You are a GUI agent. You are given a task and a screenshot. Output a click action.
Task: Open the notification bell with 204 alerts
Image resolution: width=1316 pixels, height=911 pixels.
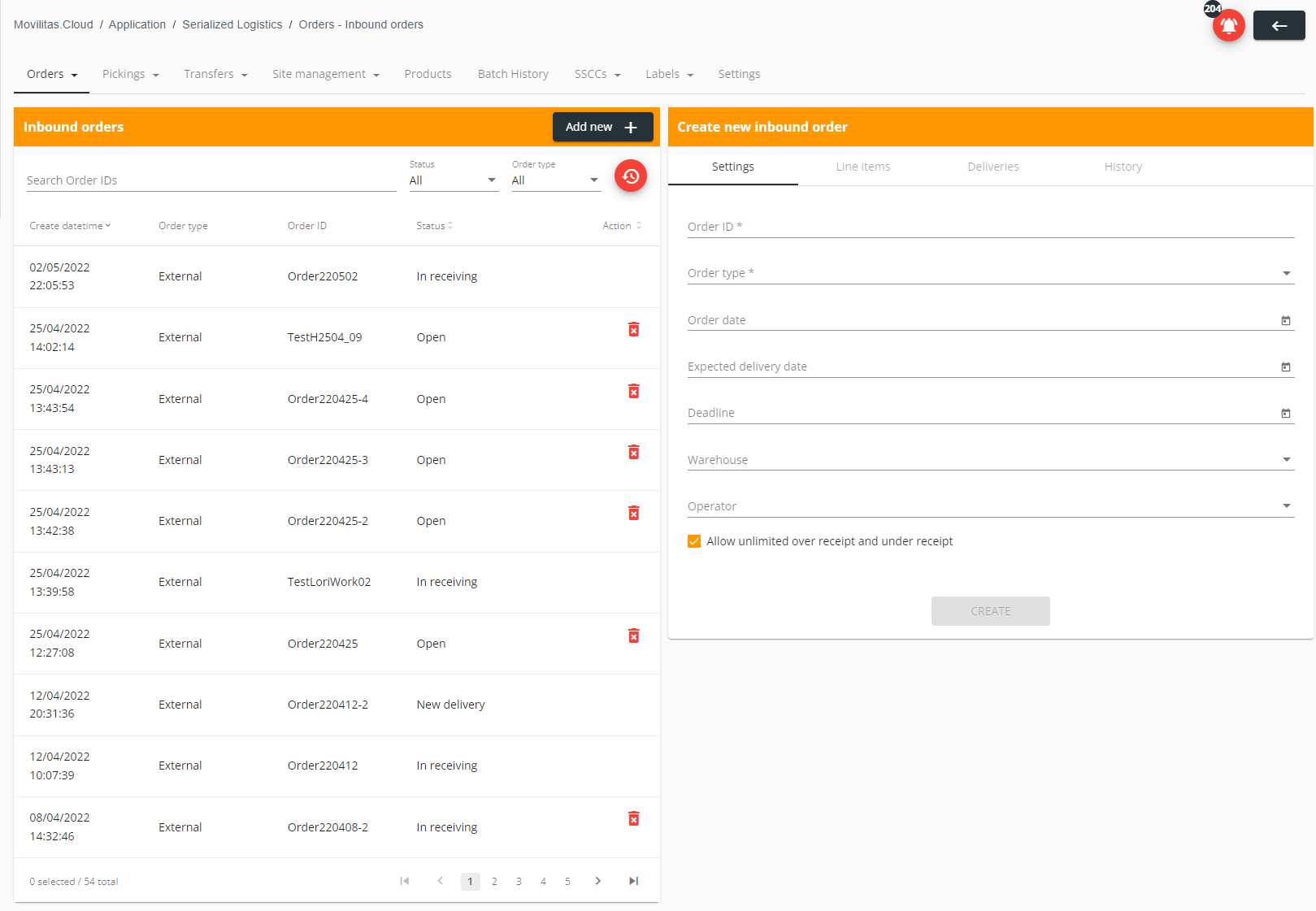(1228, 25)
